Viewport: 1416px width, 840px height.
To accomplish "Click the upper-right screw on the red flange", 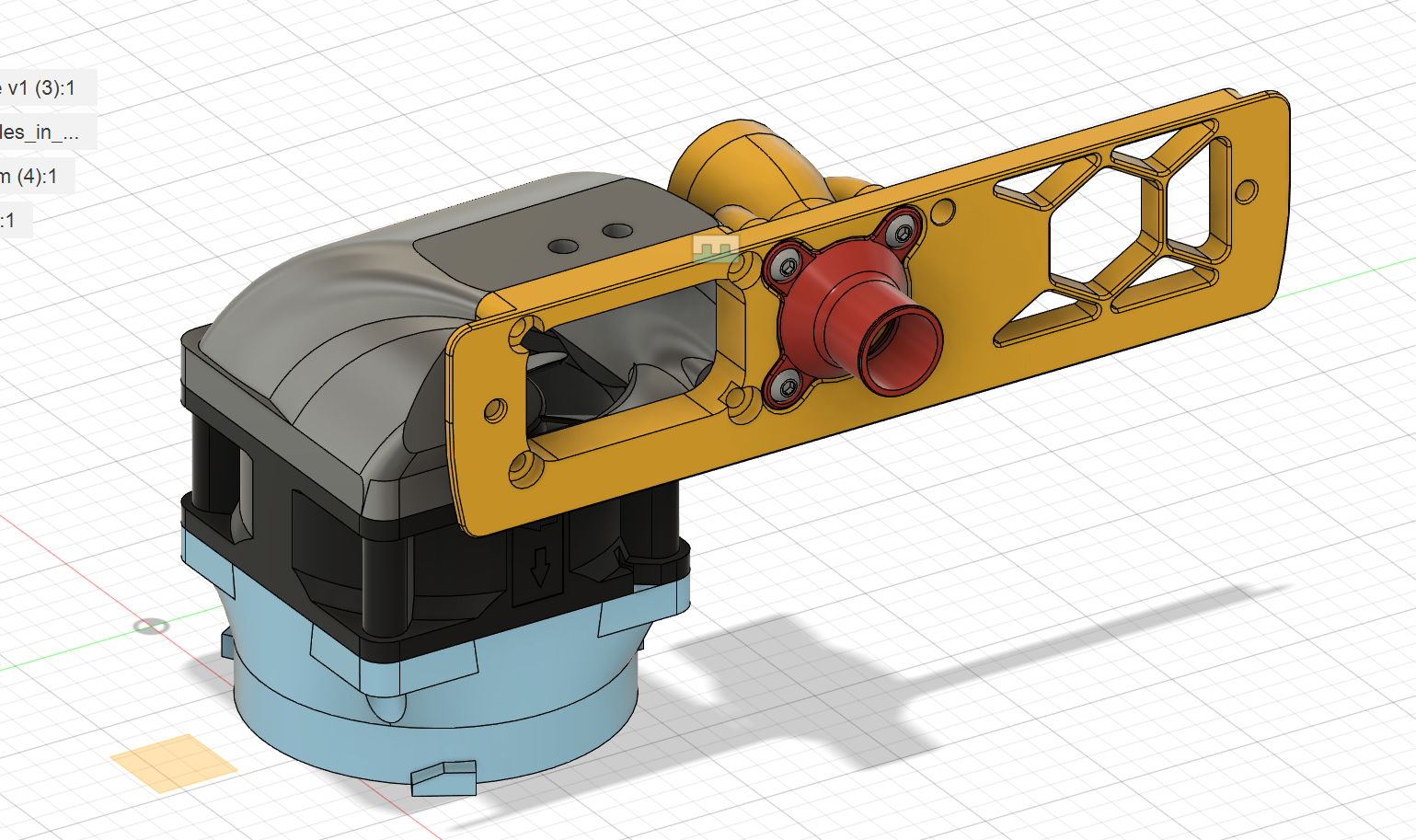I will point(905,233).
